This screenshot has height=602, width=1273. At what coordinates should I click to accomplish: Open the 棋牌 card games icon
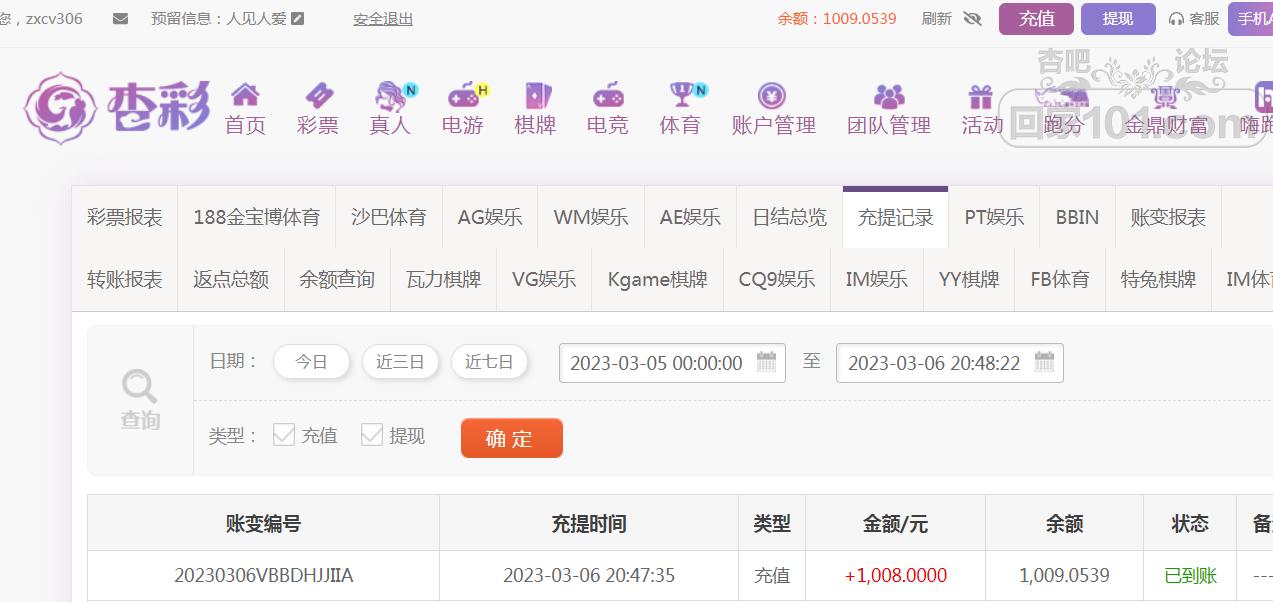(535, 96)
